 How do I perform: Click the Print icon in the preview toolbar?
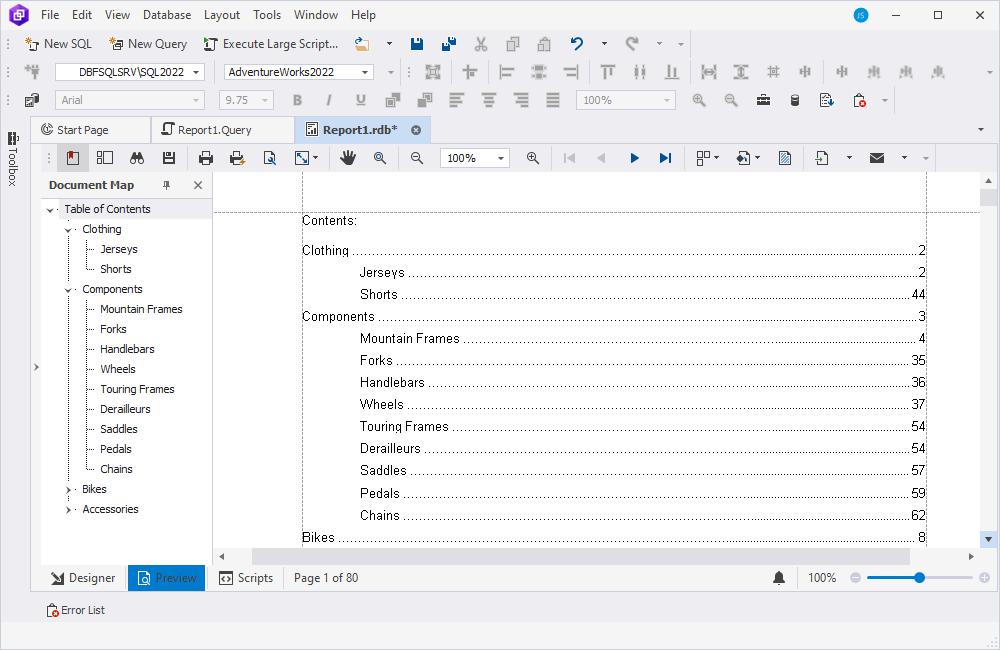tap(206, 158)
